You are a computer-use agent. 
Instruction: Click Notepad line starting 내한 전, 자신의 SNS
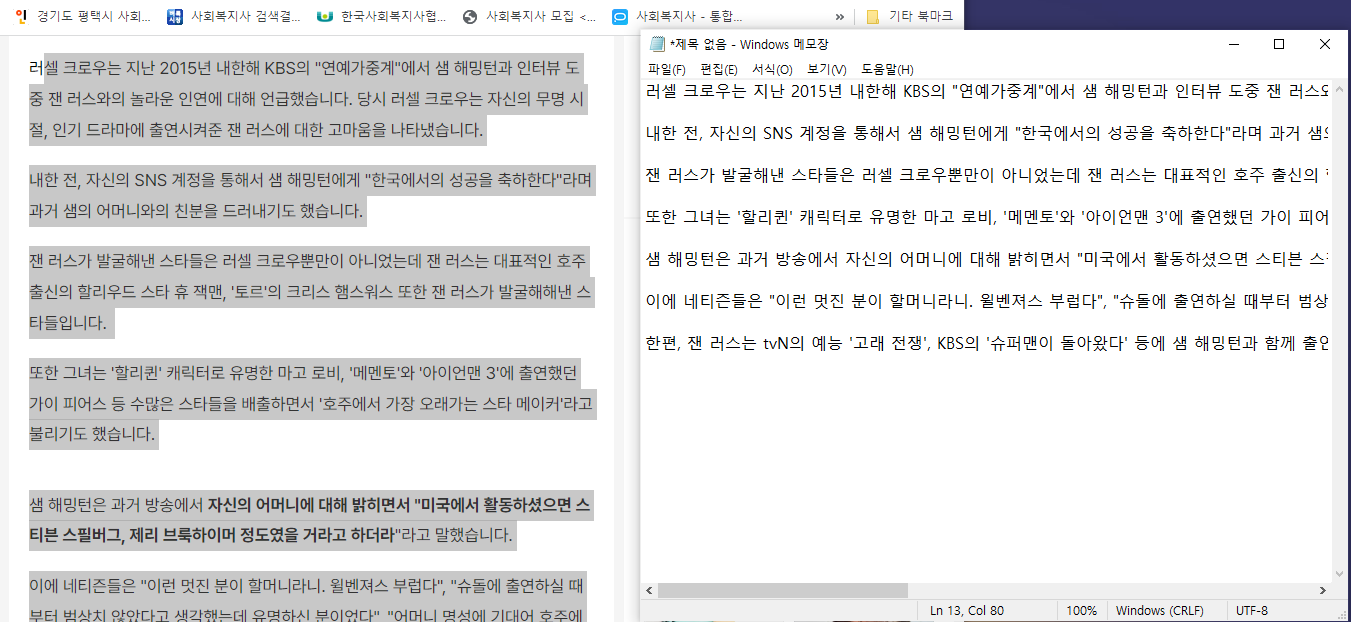click(x=988, y=135)
